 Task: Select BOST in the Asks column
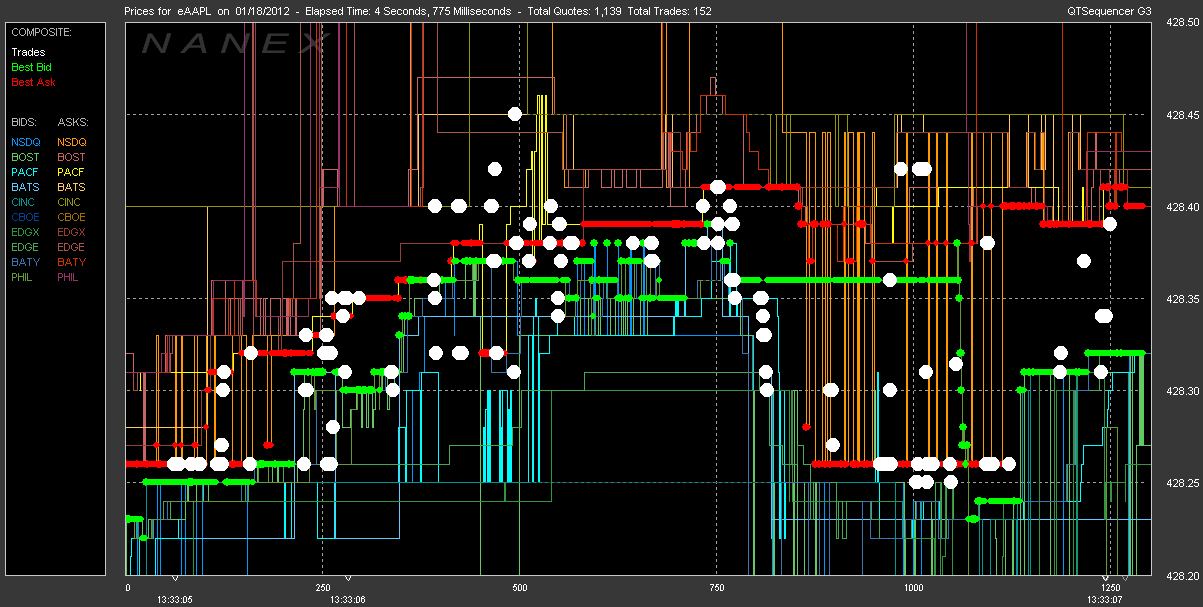72,157
